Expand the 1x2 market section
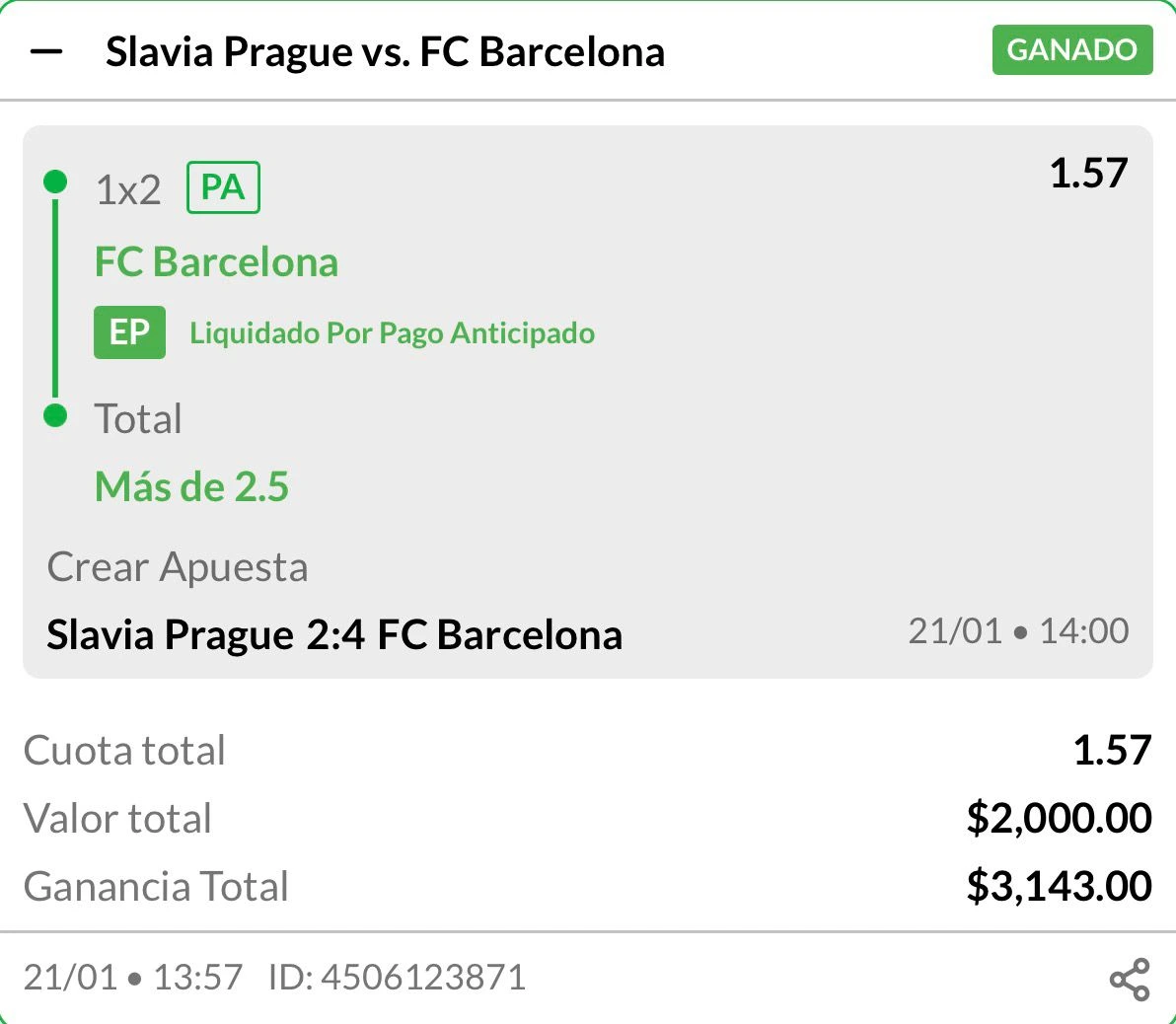 (128, 186)
